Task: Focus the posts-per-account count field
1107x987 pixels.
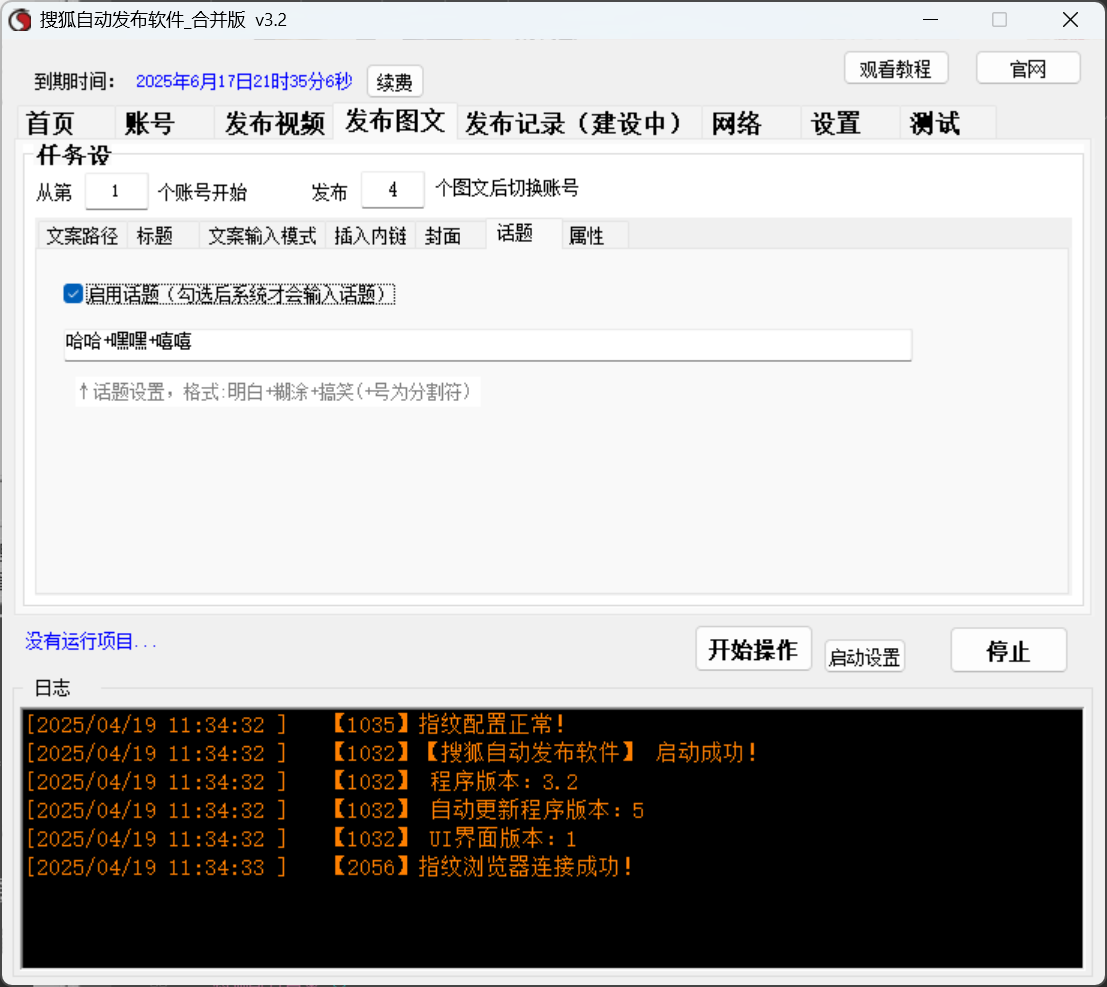Action: 393,189
